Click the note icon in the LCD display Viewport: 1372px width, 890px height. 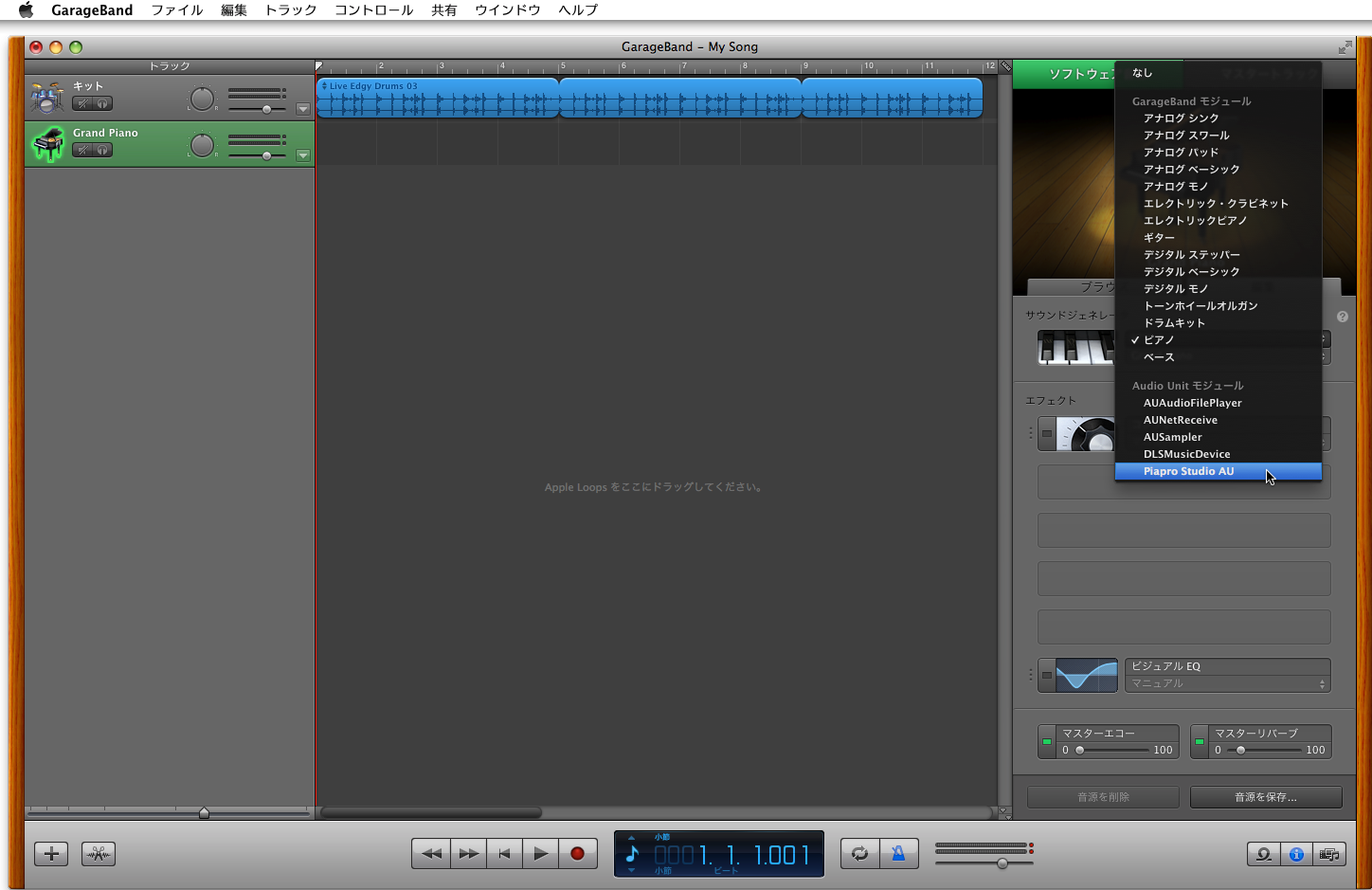tap(632, 854)
